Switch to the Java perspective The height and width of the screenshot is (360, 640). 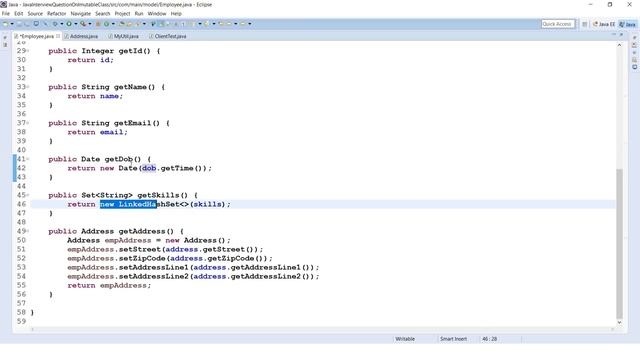point(627,24)
